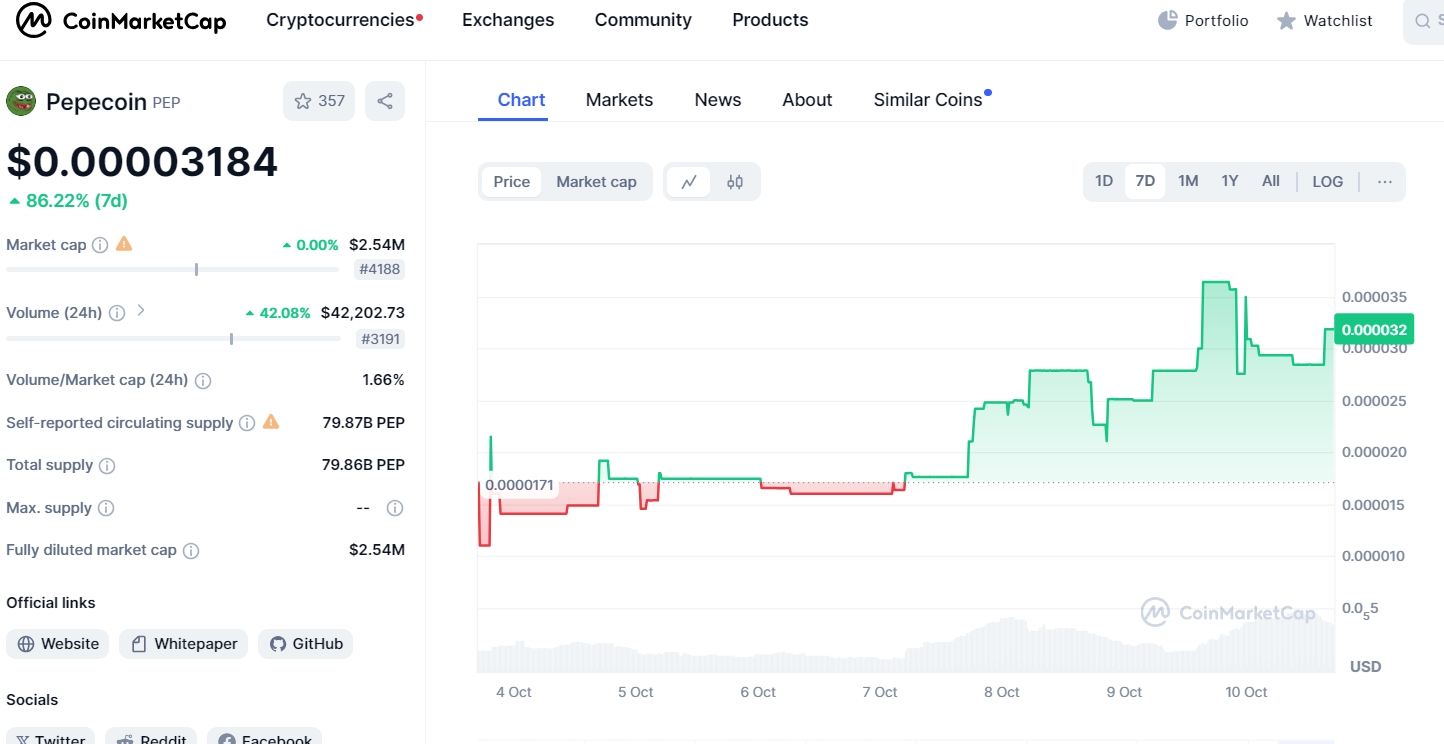This screenshot has height=744, width=1444.
Task: Open the official Website link
Action: [59, 644]
